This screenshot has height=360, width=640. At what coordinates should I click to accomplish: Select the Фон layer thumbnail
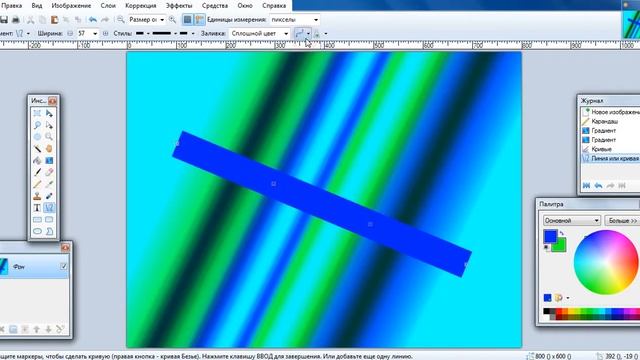[x=4, y=266]
